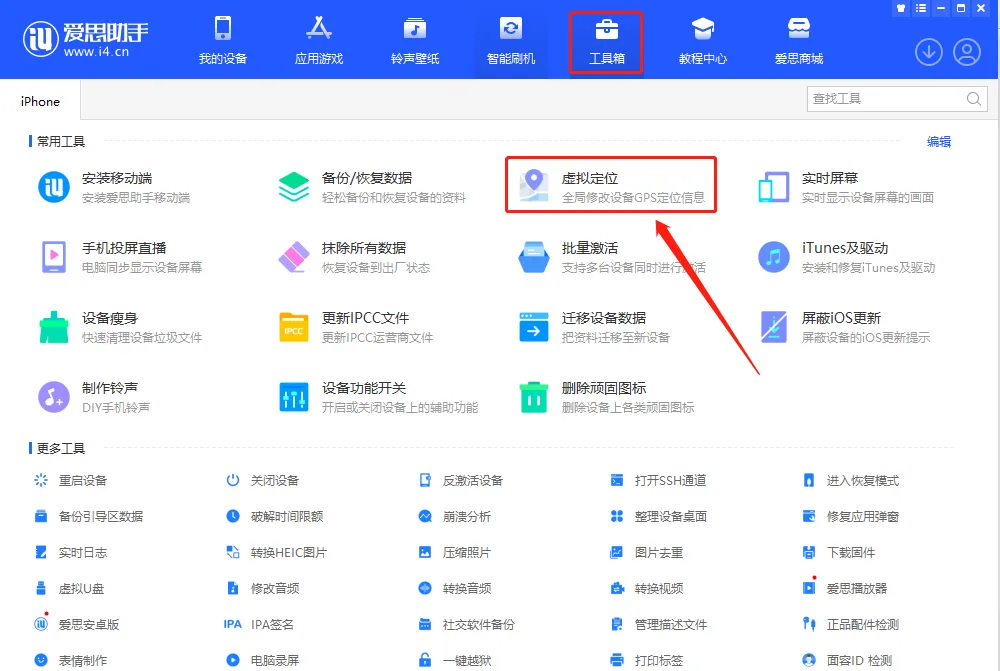The width and height of the screenshot is (1000, 671).
Task: Open 备份引导区数据
Action: tap(88, 516)
